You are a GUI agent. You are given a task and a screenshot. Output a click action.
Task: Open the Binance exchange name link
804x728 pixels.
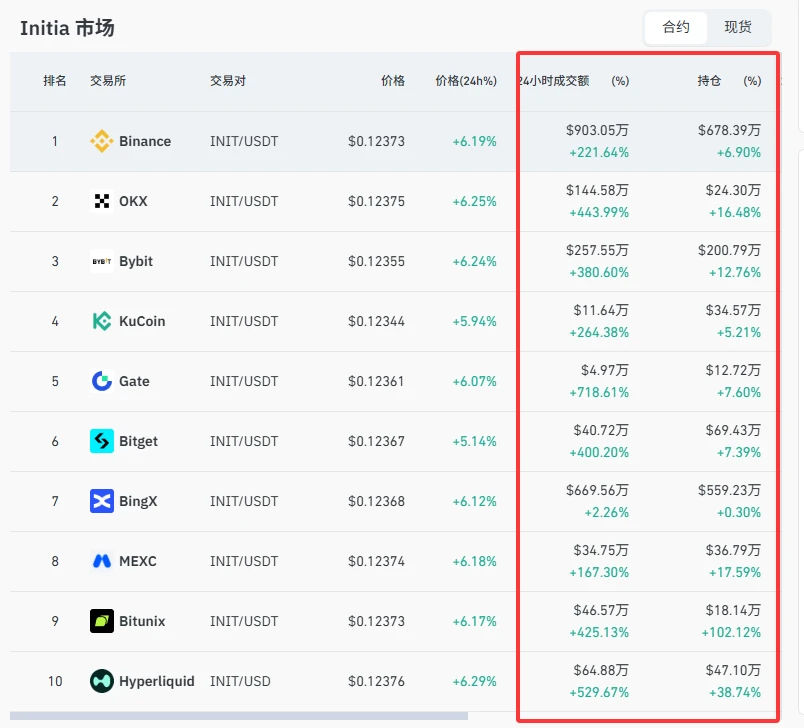tap(145, 141)
